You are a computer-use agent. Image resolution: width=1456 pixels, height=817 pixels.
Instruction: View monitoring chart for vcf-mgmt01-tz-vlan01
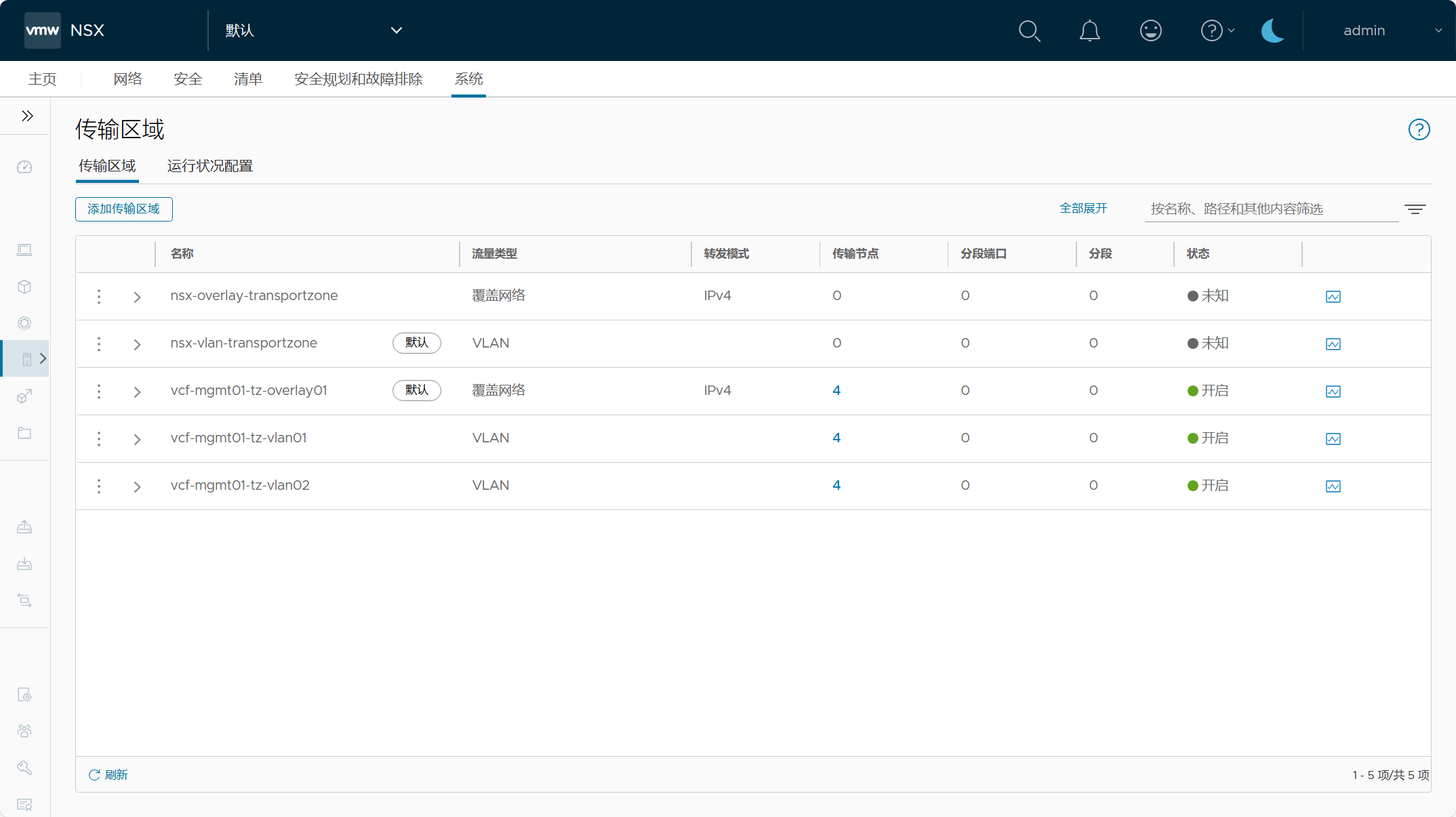point(1333,439)
